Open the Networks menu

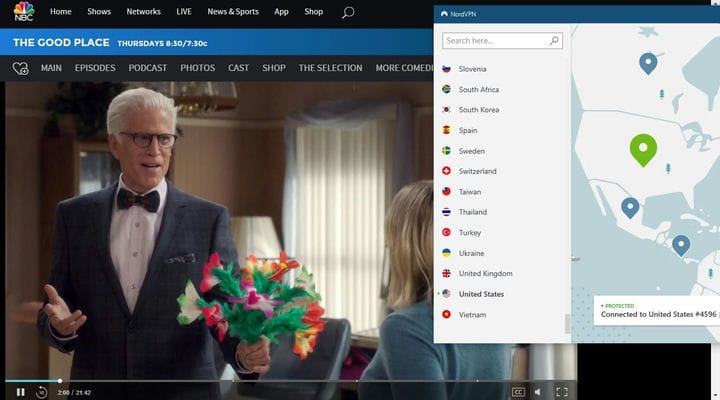(144, 11)
